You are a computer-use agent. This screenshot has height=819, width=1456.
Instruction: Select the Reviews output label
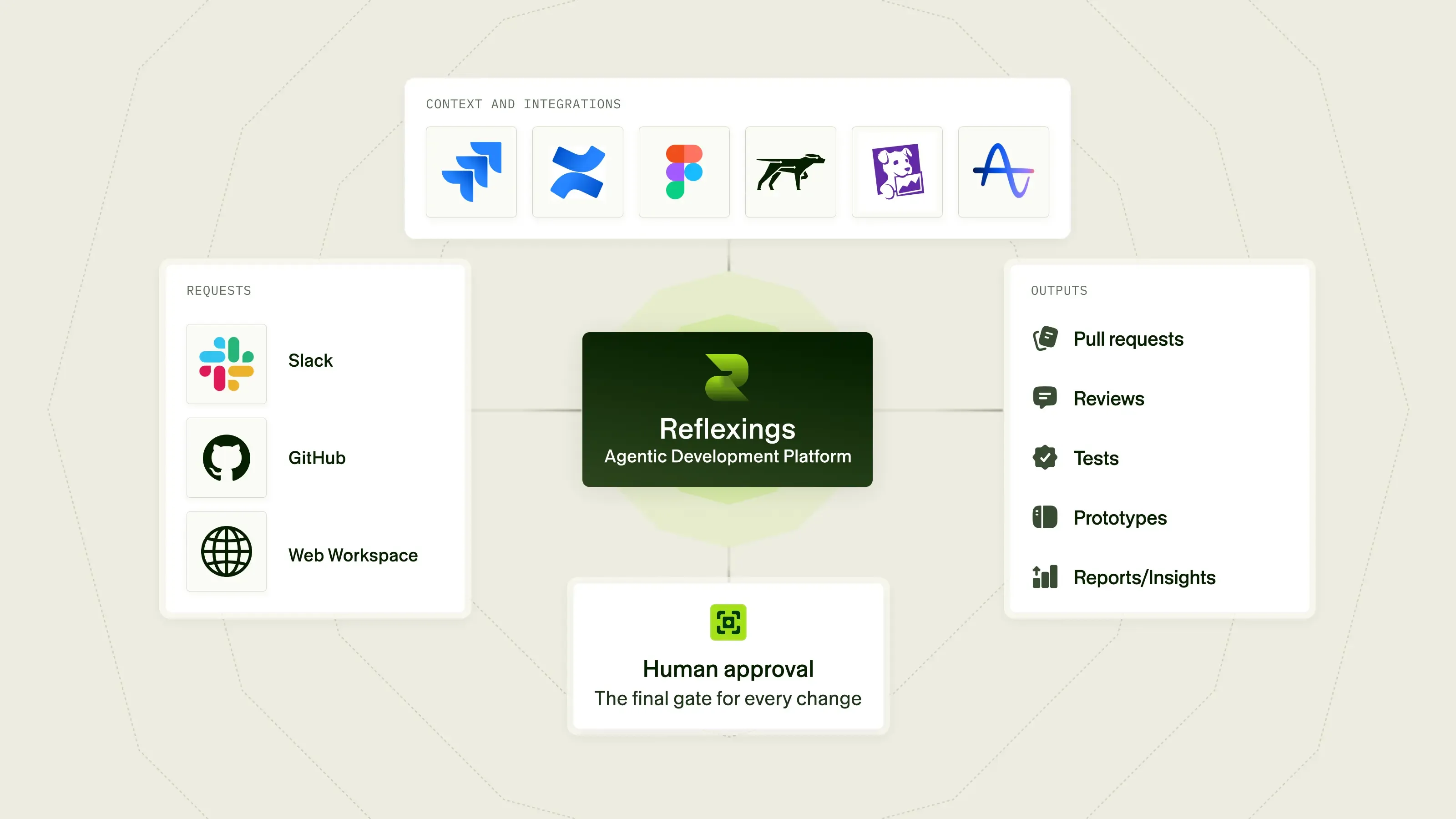[x=1109, y=399]
